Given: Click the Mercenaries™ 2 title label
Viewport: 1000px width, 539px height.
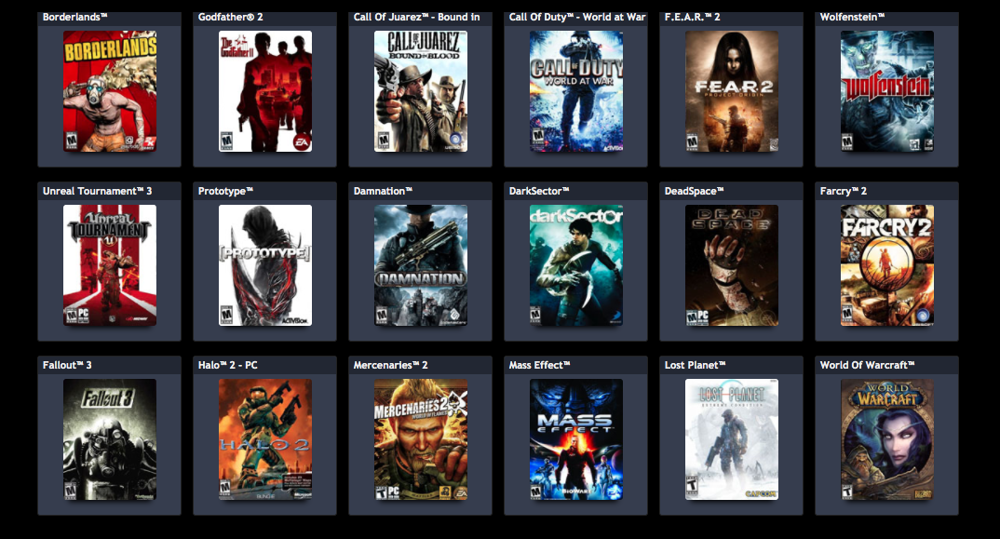Looking at the screenshot, I should 390,365.
